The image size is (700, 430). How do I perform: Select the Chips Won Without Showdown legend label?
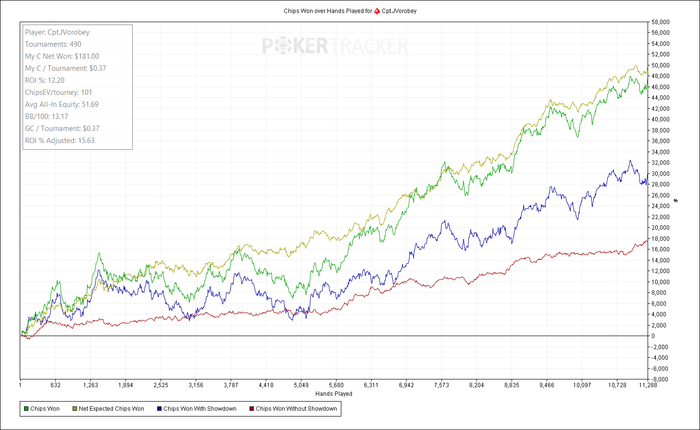(296, 409)
